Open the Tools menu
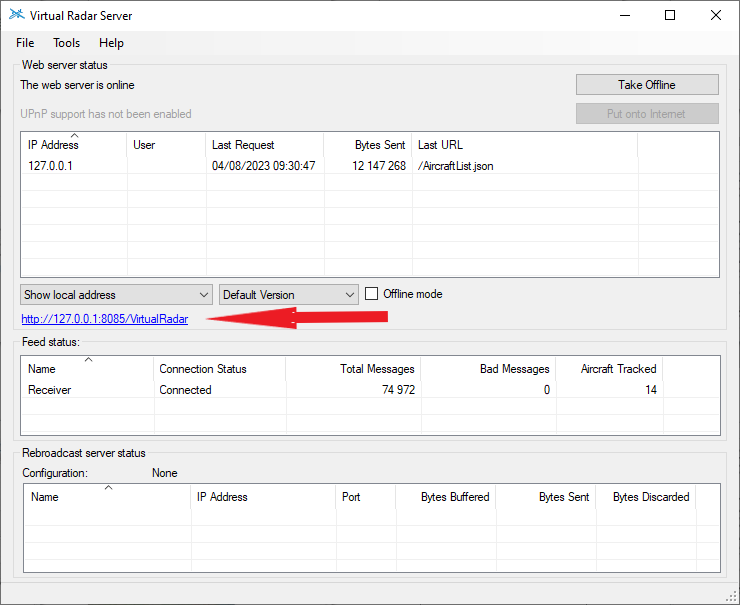This screenshot has width=740, height=605. [67, 43]
